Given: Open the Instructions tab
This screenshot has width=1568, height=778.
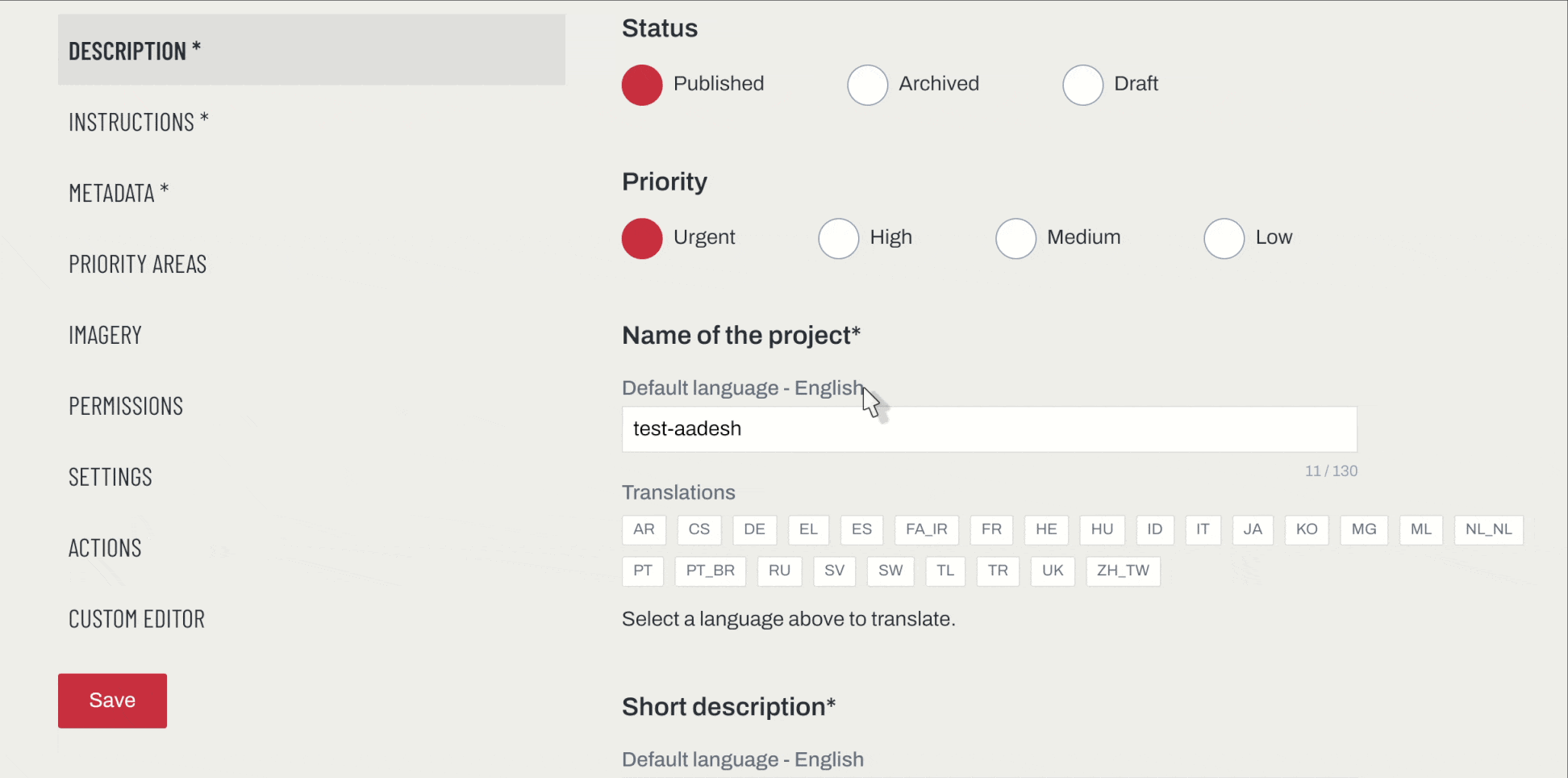Looking at the screenshot, I should [x=138, y=122].
